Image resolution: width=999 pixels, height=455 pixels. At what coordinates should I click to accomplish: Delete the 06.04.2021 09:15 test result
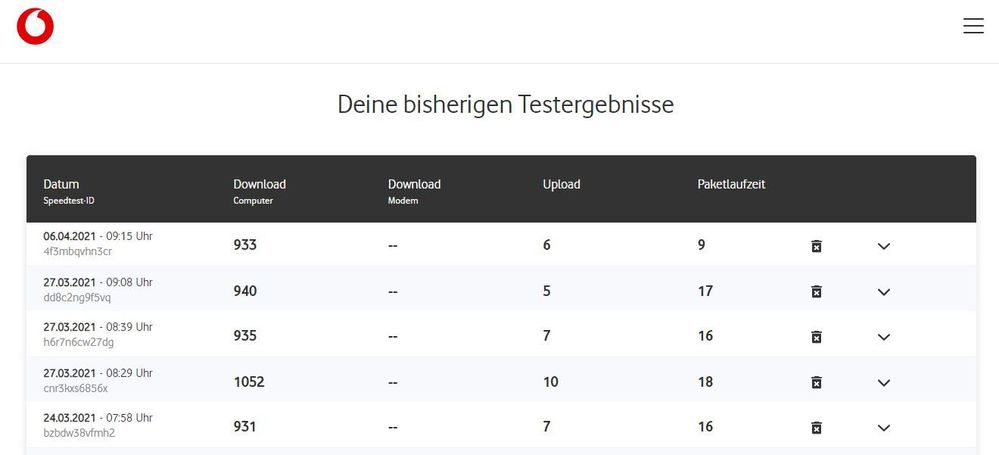[x=816, y=245]
